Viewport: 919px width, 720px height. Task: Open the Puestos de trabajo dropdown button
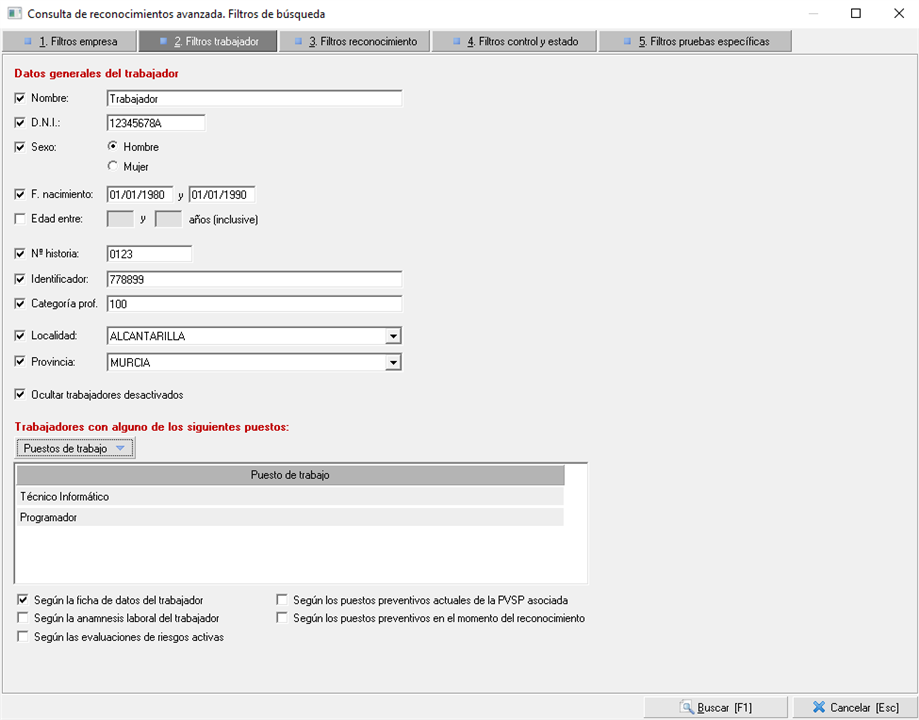[x=75, y=448]
